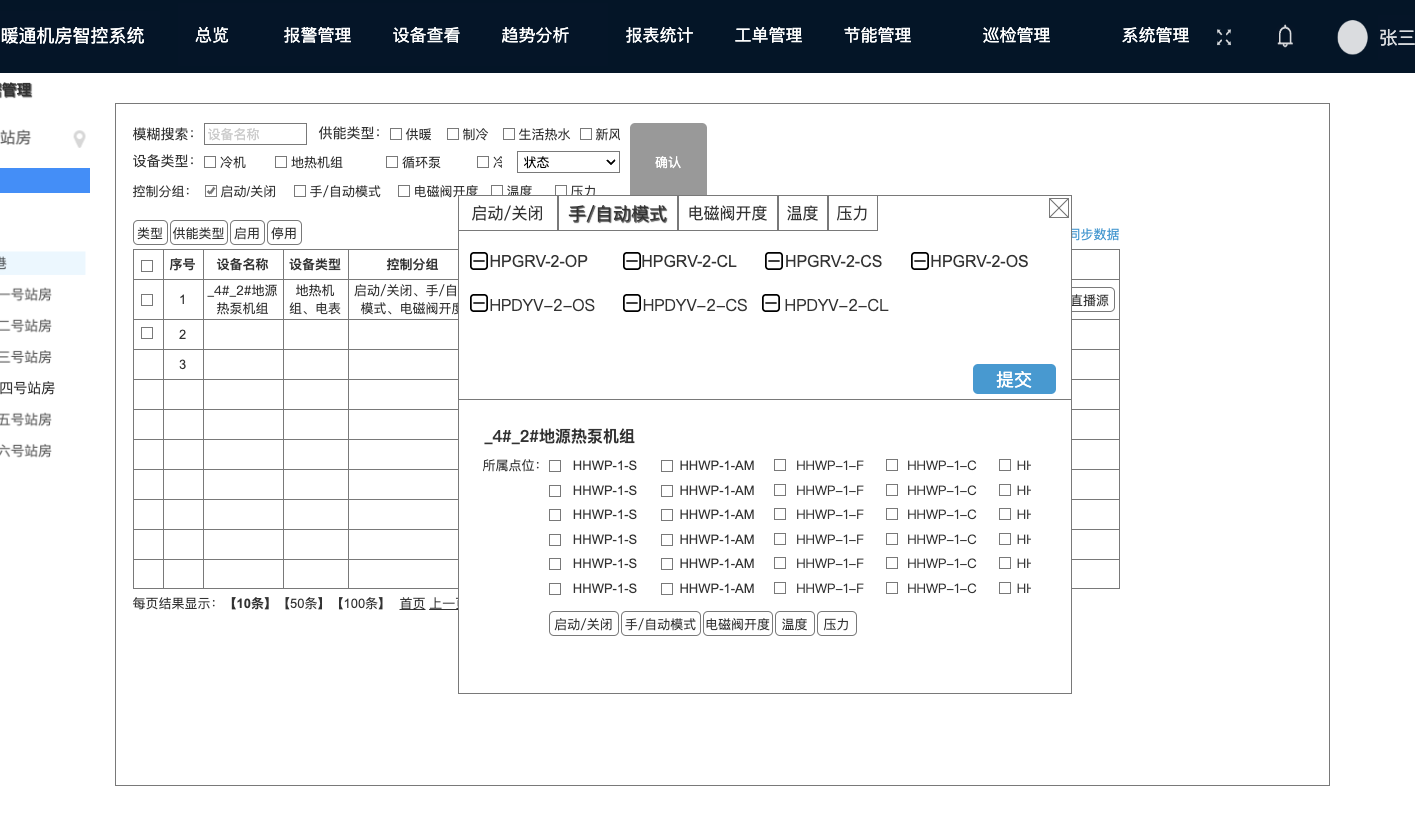Open the 节能管理 menu

877,36
